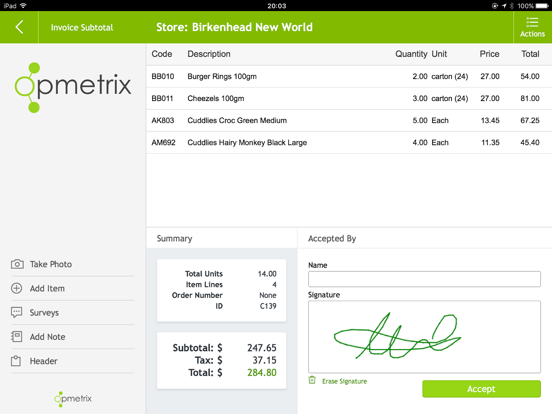The height and width of the screenshot is (414, 552).
Task: Select the Burger Rings 100gm row
Action: coord(349,76)
